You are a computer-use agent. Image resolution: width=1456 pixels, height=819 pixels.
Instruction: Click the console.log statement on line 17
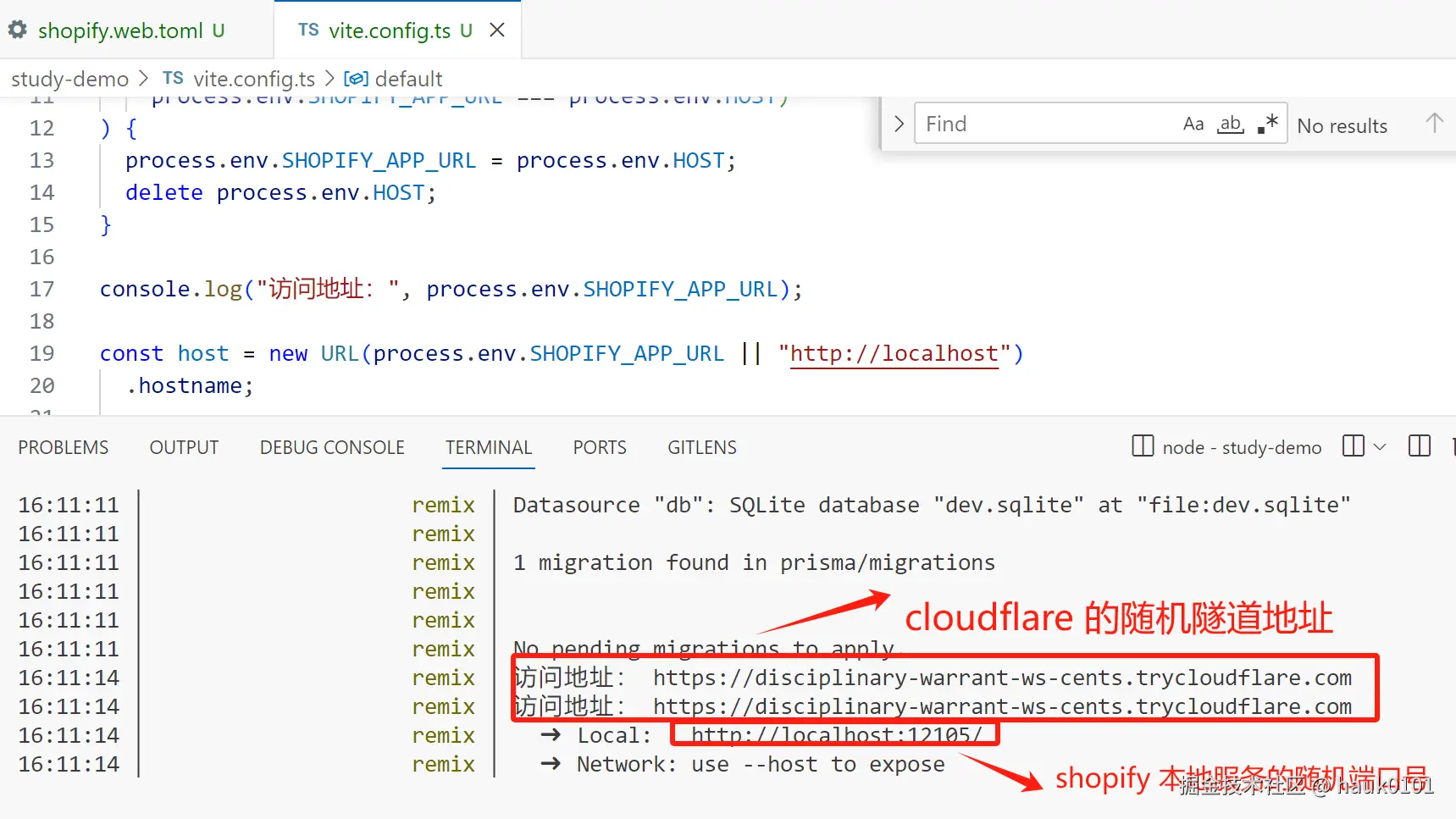pos(451,289)
